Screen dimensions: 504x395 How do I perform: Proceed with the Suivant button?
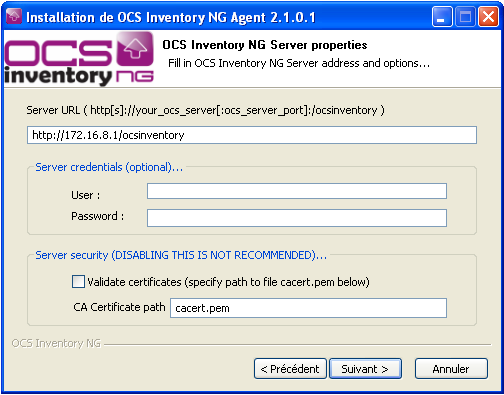pos(365,369)
